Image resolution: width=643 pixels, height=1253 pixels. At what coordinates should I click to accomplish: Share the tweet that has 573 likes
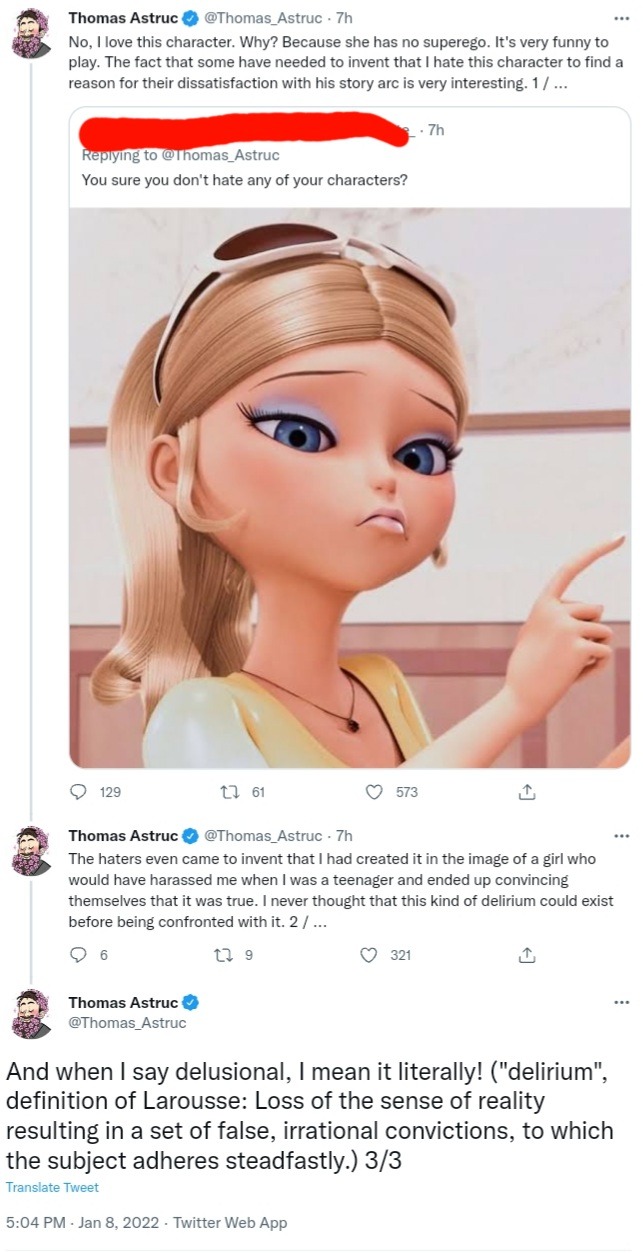tap(526, 792)
